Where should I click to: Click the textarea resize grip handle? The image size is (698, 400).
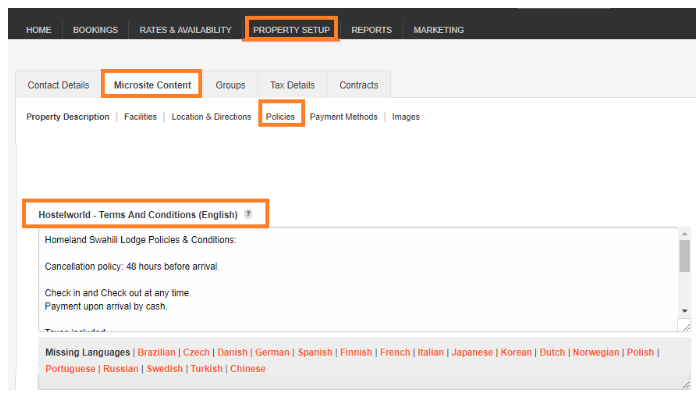(684, 325)
